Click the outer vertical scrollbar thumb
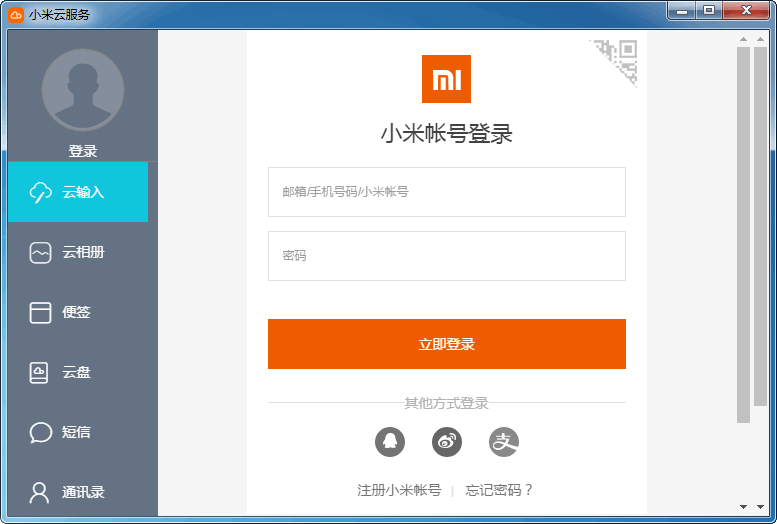Screen dimensions: 777x524 [761, 227]
